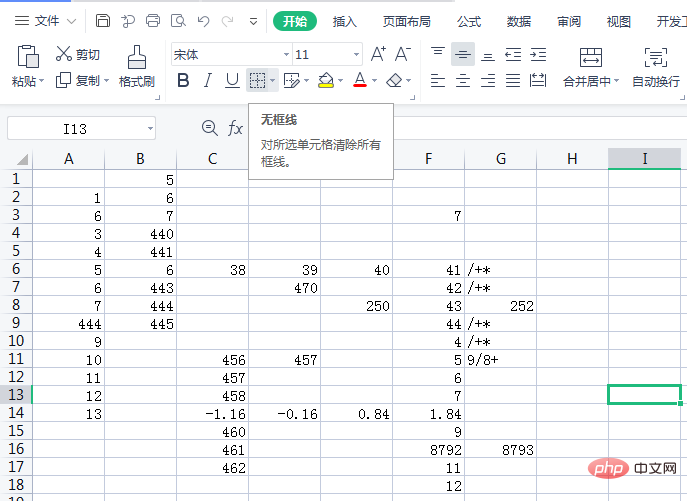Image resolution: width=687 pixels, height=501 pixels.
Task: Toggle center horizontal alignment
Action: point(463,80)
